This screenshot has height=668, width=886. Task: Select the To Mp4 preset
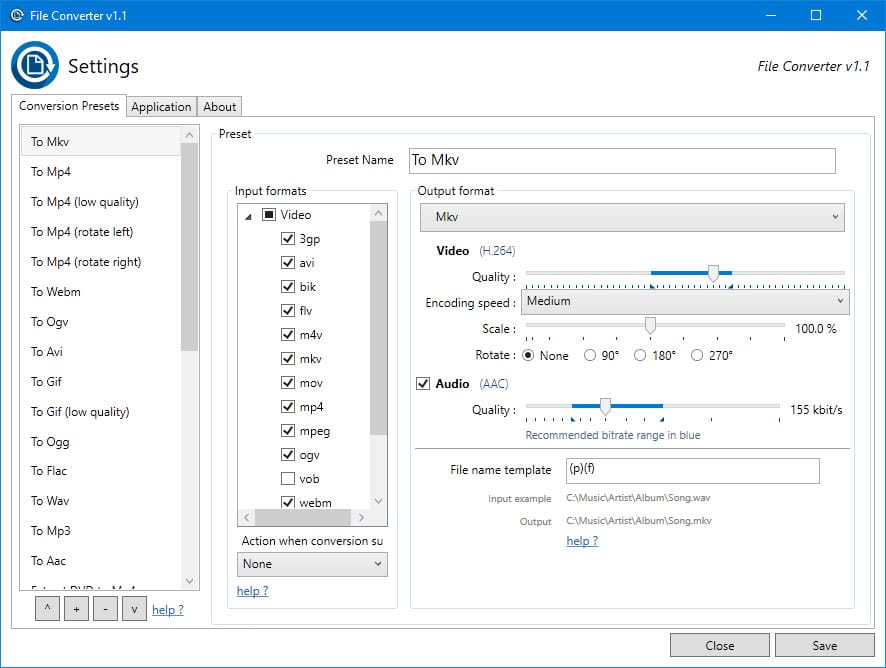tap(101, 171)
